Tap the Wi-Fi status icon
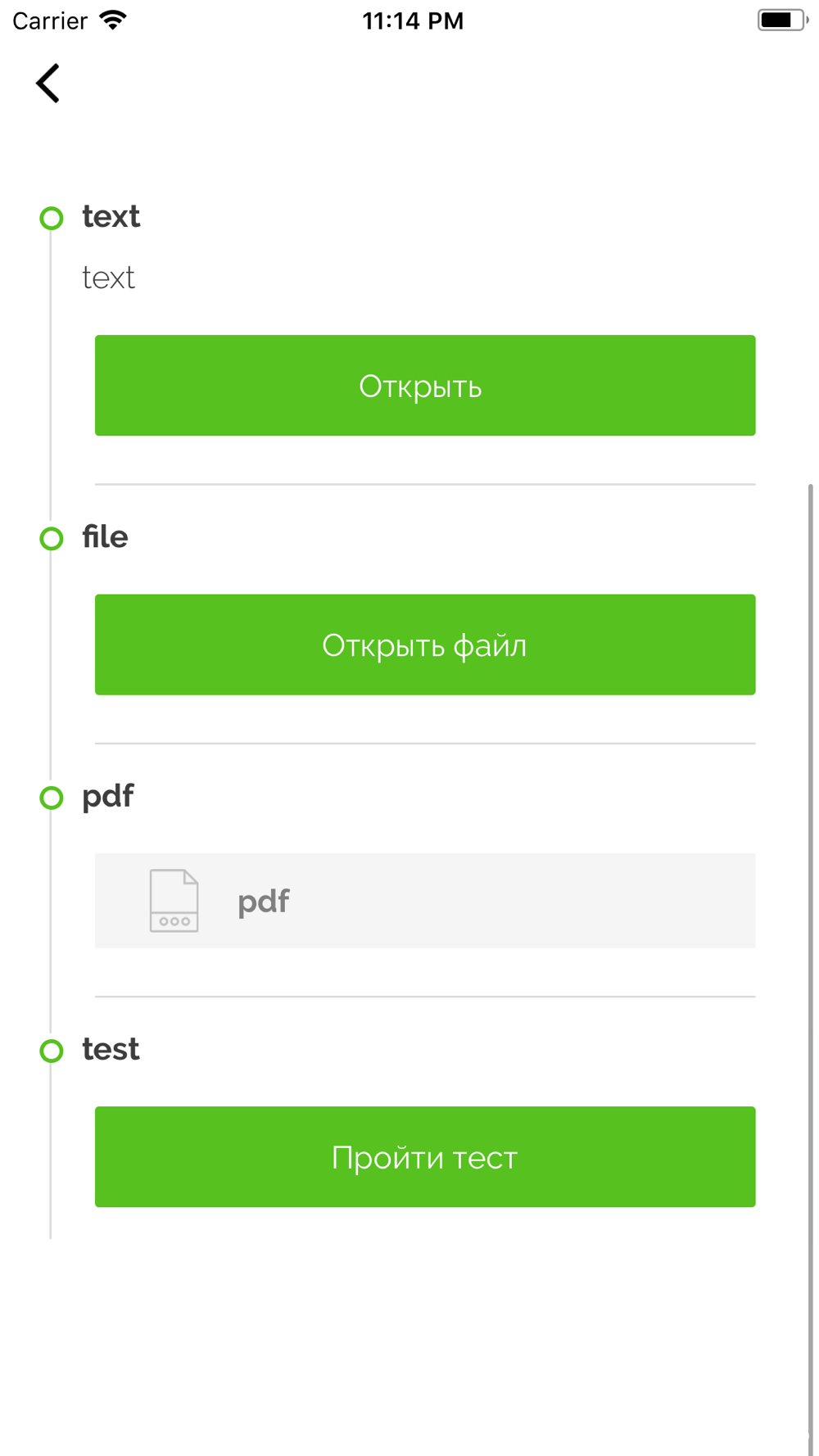 [x=113, y=20]
